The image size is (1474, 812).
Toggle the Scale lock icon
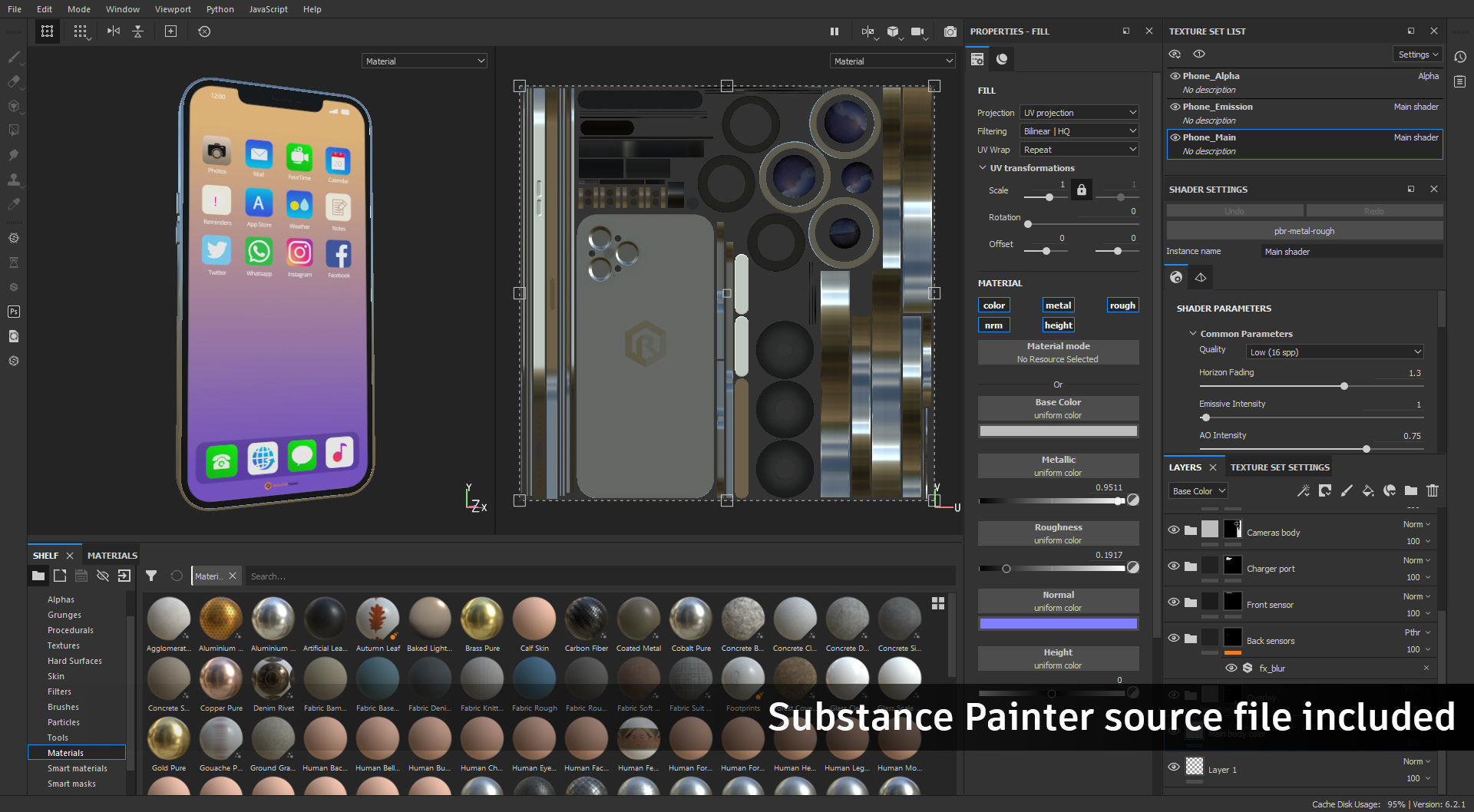pos(1082,190)
